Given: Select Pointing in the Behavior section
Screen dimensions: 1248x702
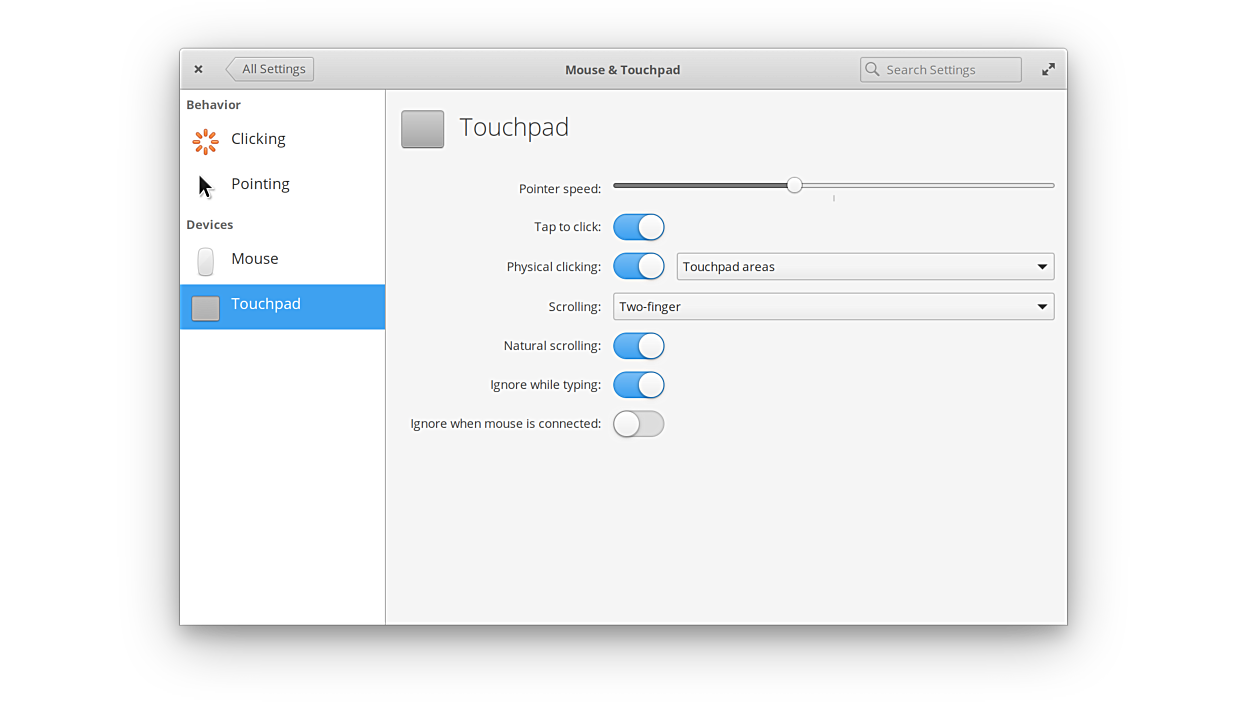Looking at the screenshot, I should click(260, 184).
